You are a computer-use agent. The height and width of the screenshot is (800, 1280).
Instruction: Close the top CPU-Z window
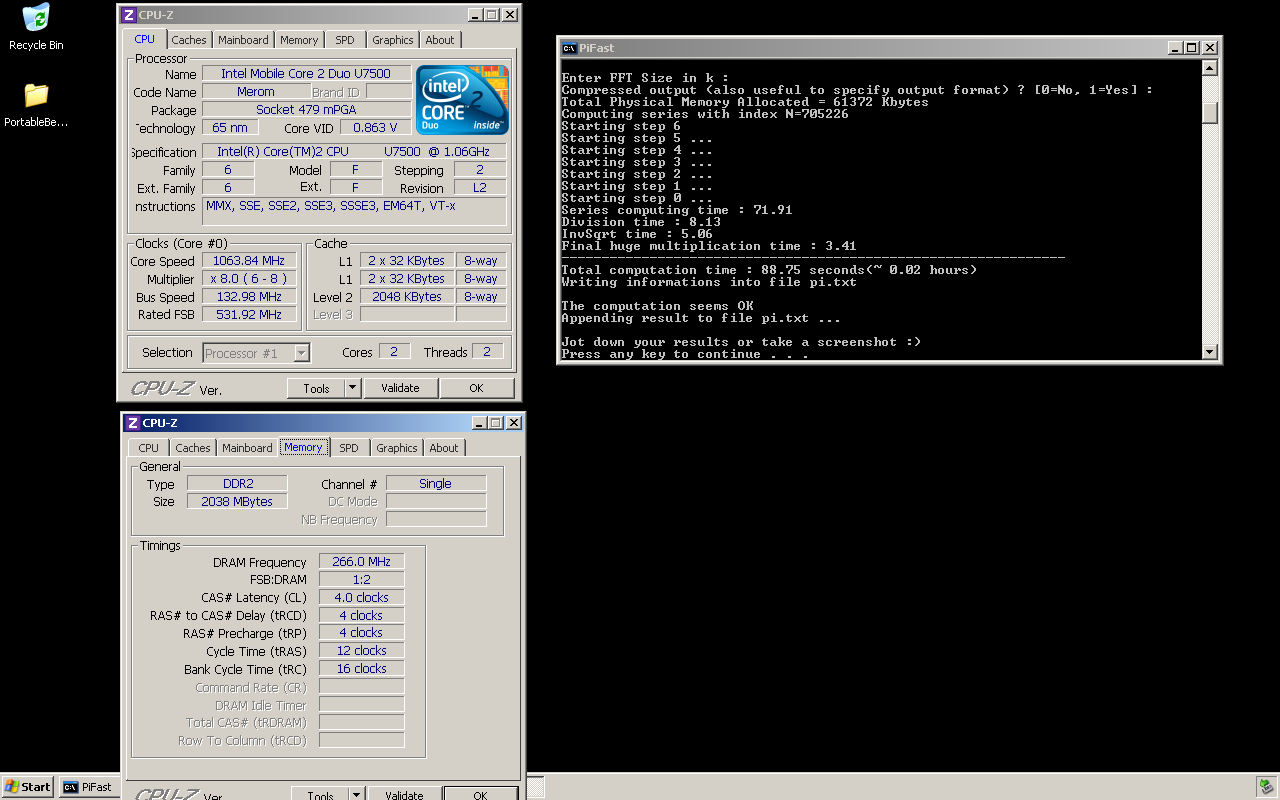[x=510, y=15]
